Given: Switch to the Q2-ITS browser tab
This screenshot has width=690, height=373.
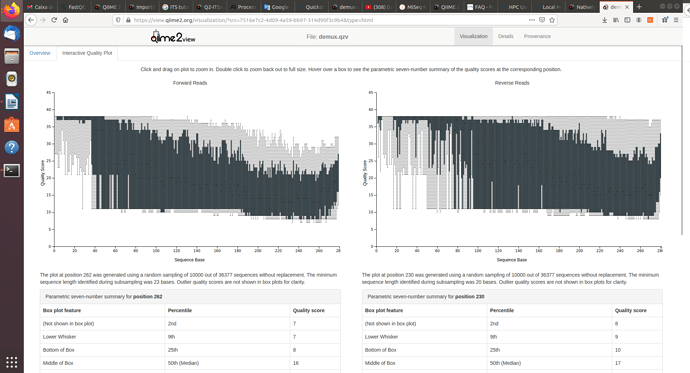Looking at the screenshot, I should [209, 7].
